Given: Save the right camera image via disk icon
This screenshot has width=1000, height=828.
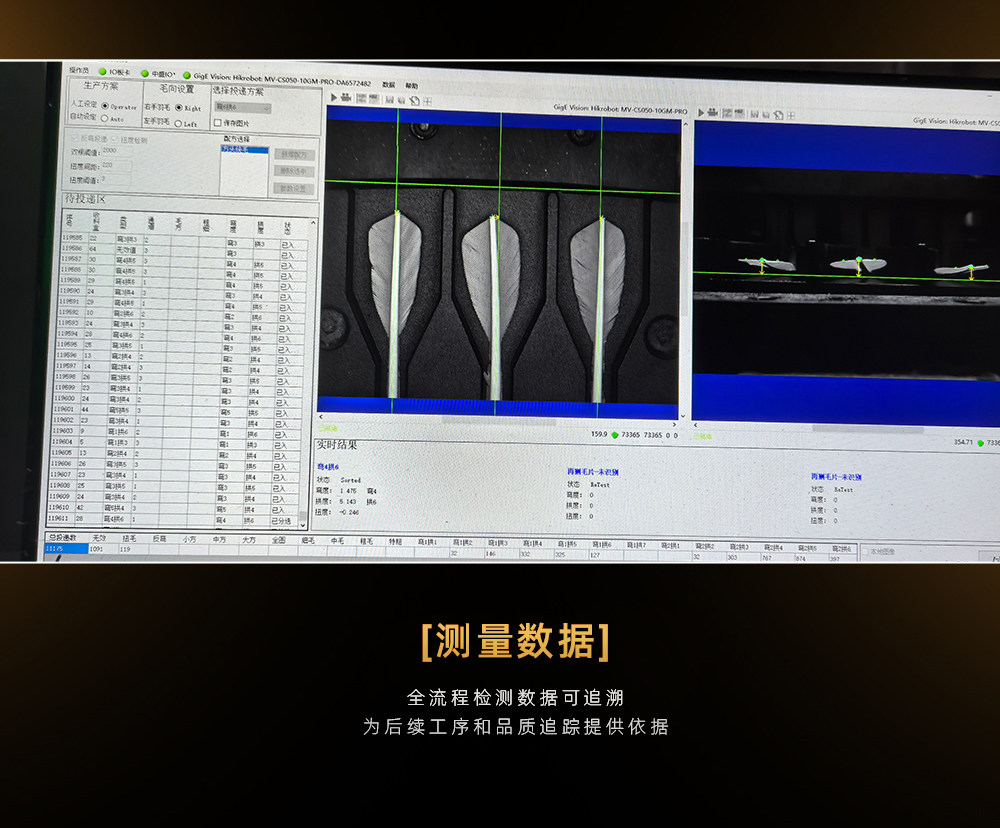Looking at the screenshot, I should pyautogui.click(x=754, y=114).
